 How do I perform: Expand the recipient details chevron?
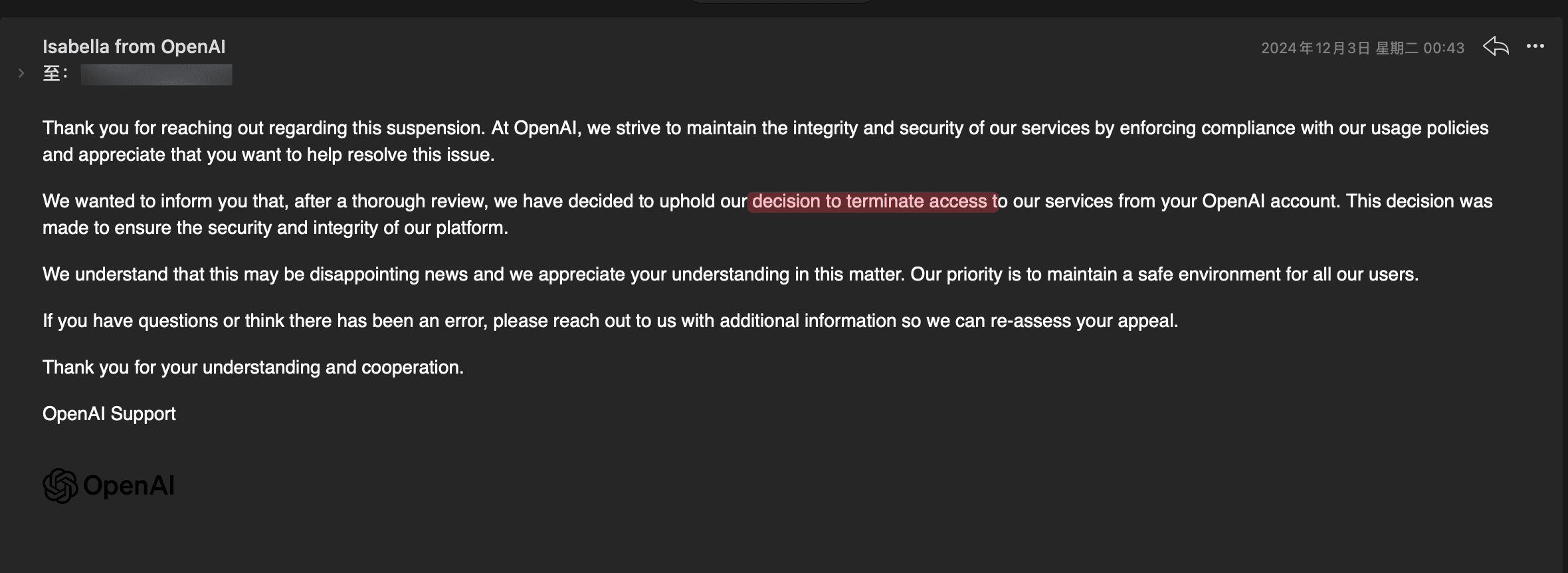coord(21,73)
